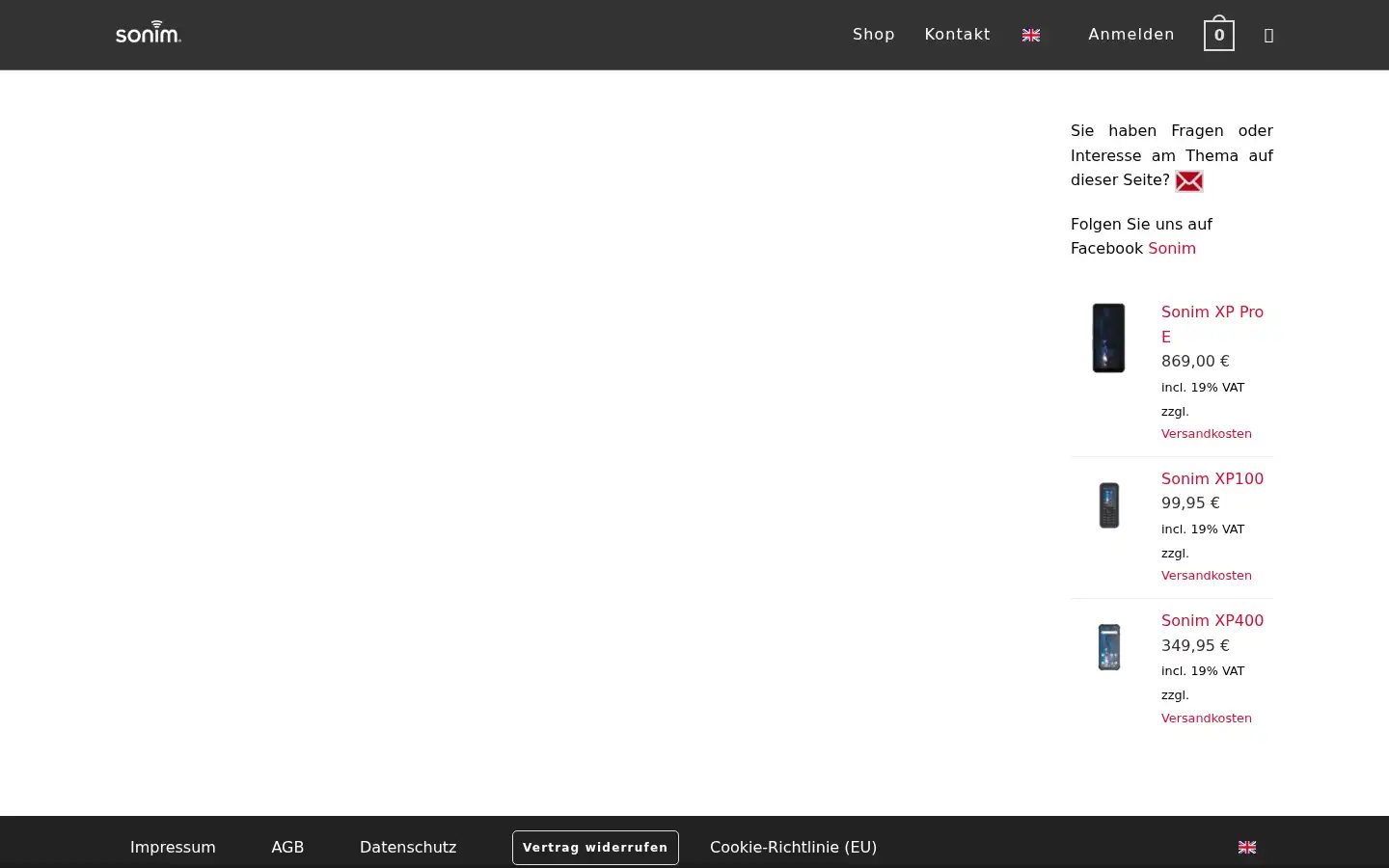
Task: Open Cookie-Richtlinie (EU) footer link
Action: coord(793,848)
